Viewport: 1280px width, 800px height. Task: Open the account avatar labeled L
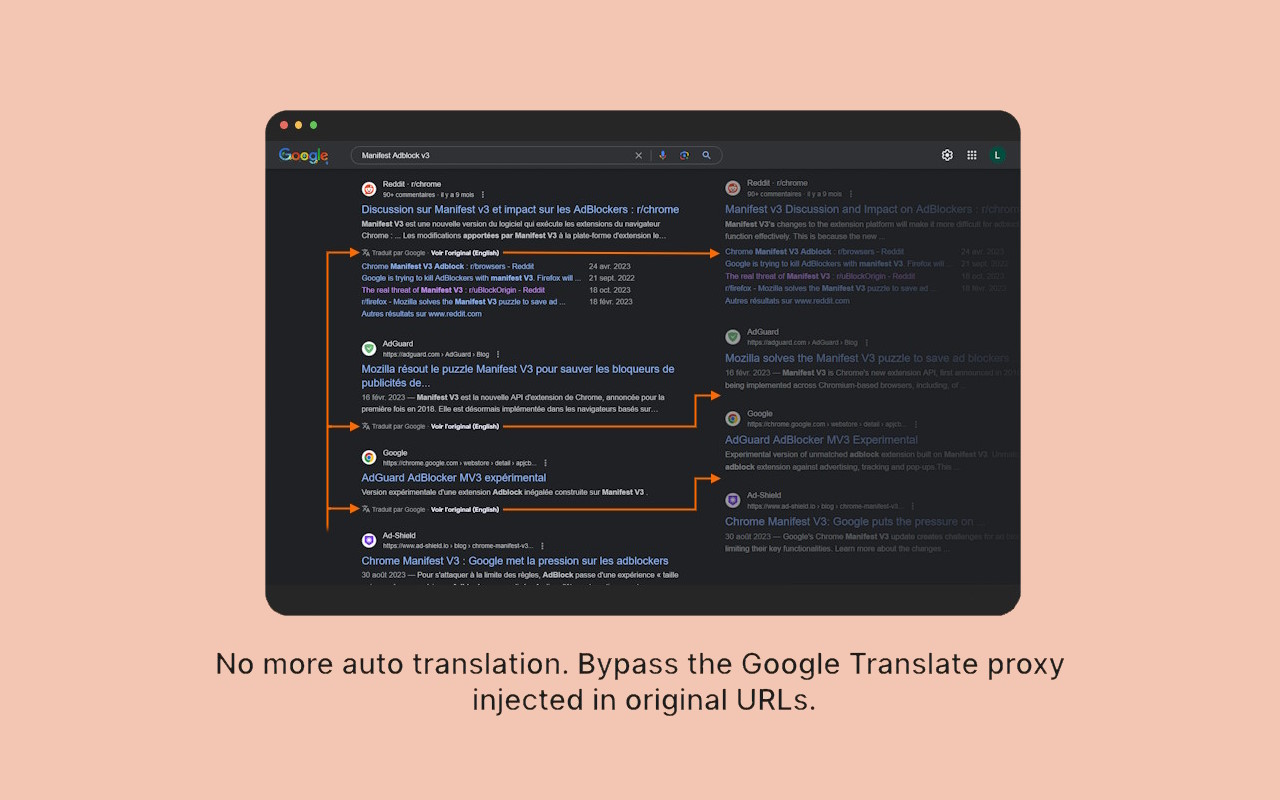[997, 155]
